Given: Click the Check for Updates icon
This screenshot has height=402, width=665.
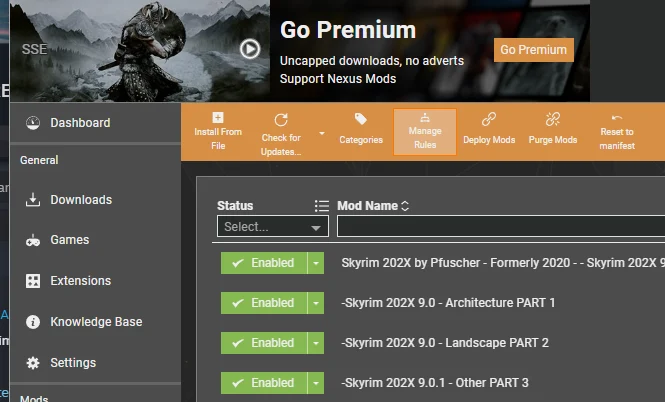Looking at the screenshot, I should [x=281, y=120].
